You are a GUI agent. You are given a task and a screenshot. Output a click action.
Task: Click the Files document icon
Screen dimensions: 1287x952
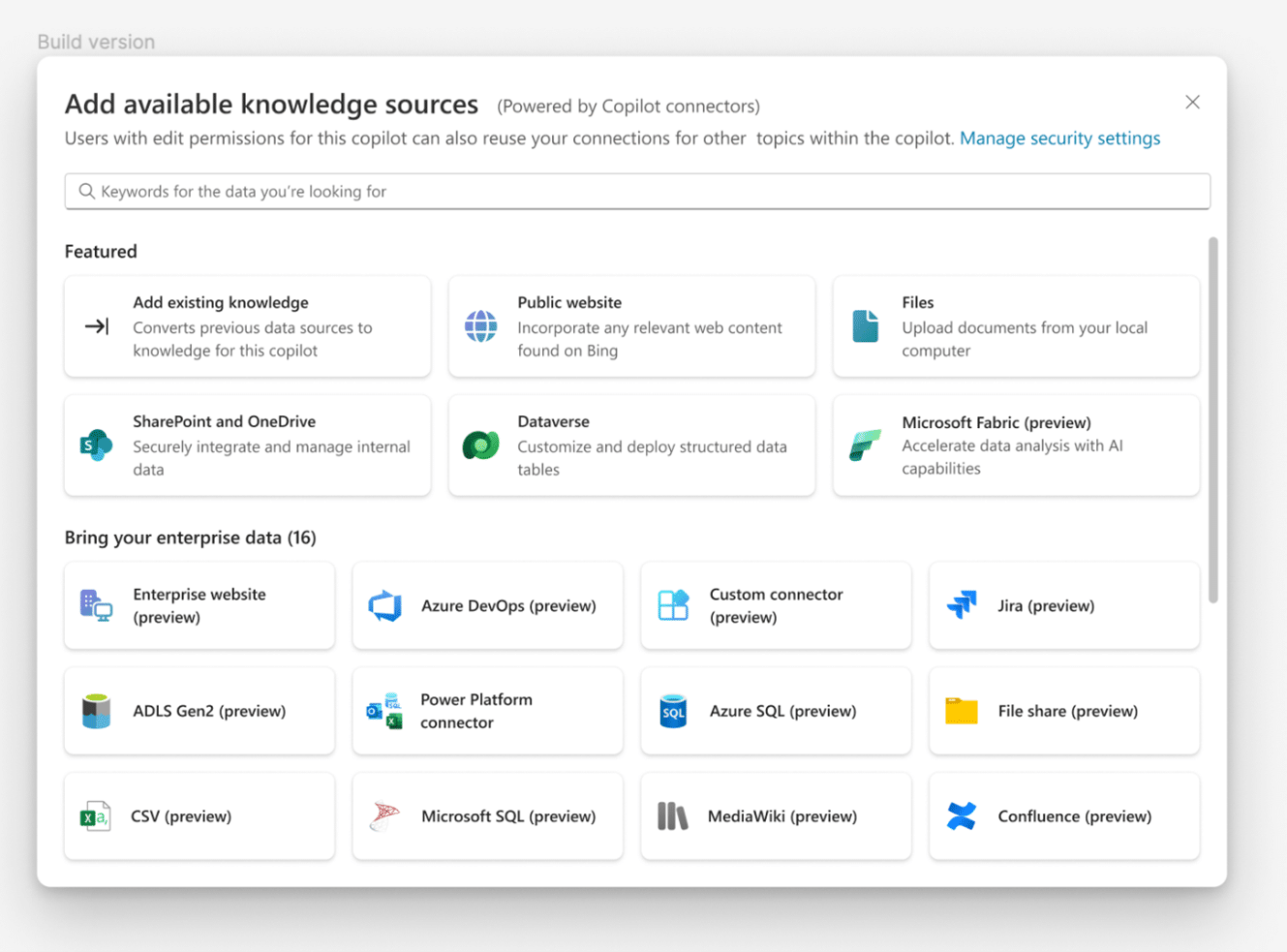[865, 326]
